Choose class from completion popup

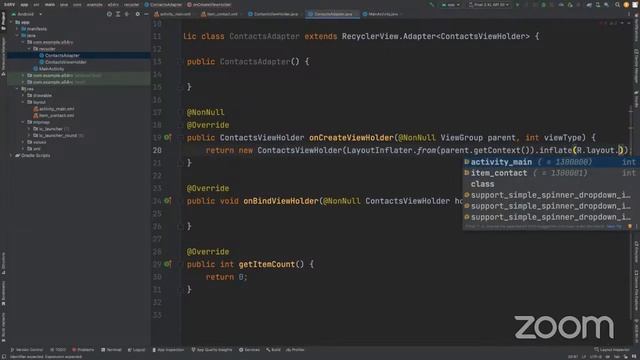point(551,184)
